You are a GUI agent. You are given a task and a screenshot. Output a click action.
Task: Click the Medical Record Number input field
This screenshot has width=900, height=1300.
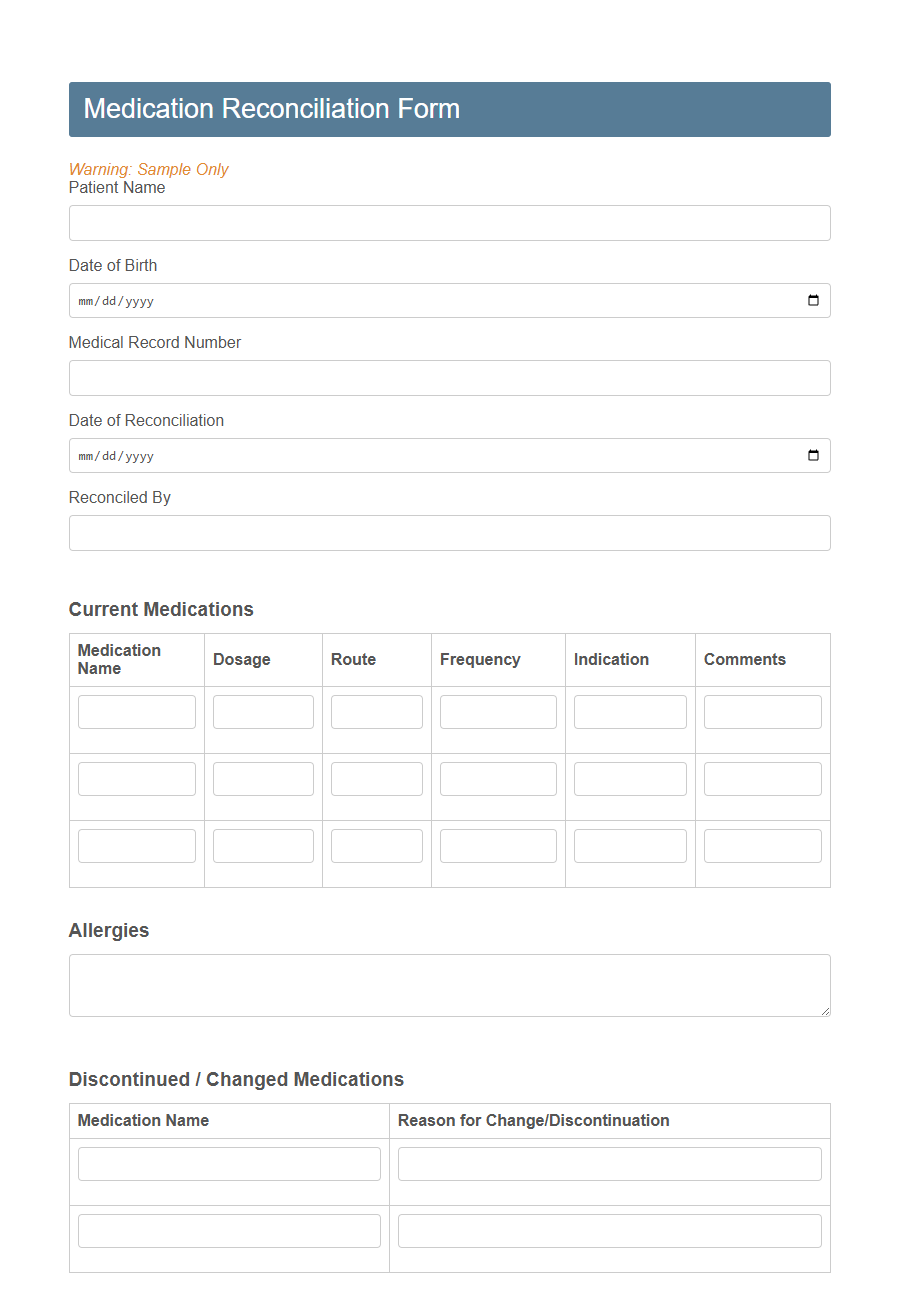pos(449,378)
